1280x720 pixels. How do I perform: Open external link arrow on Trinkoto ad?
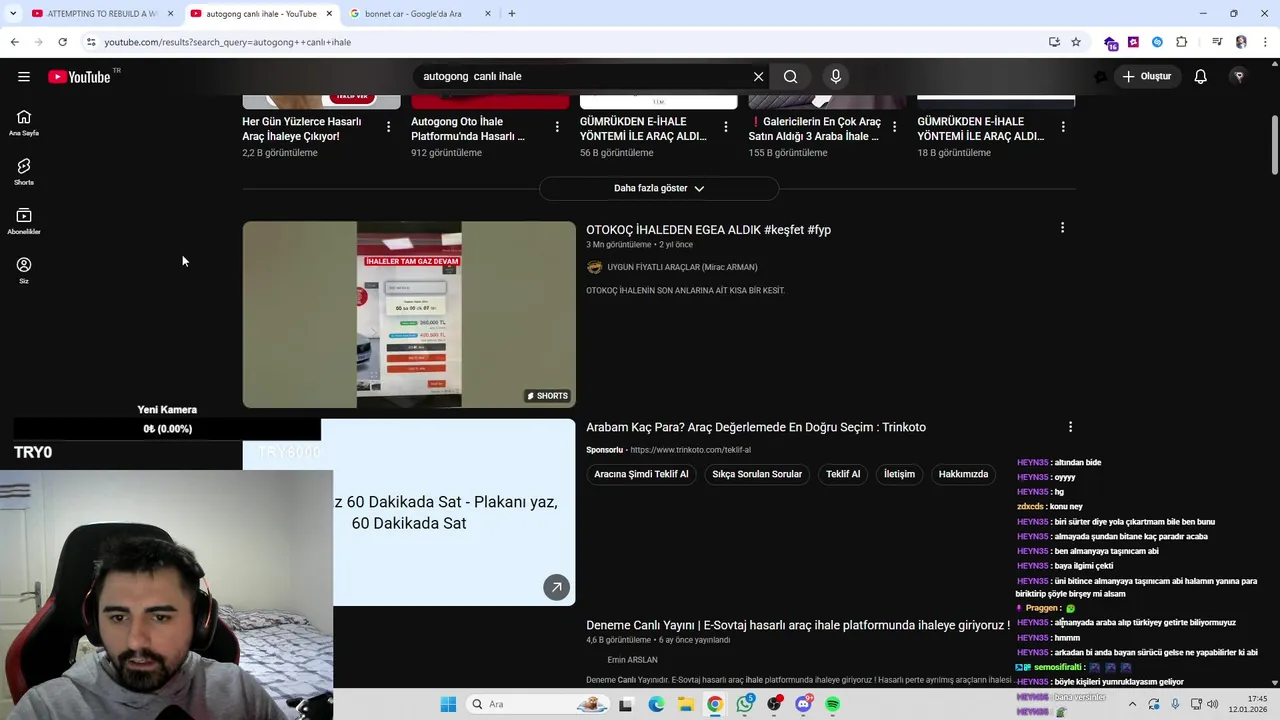tap(557, 587)
